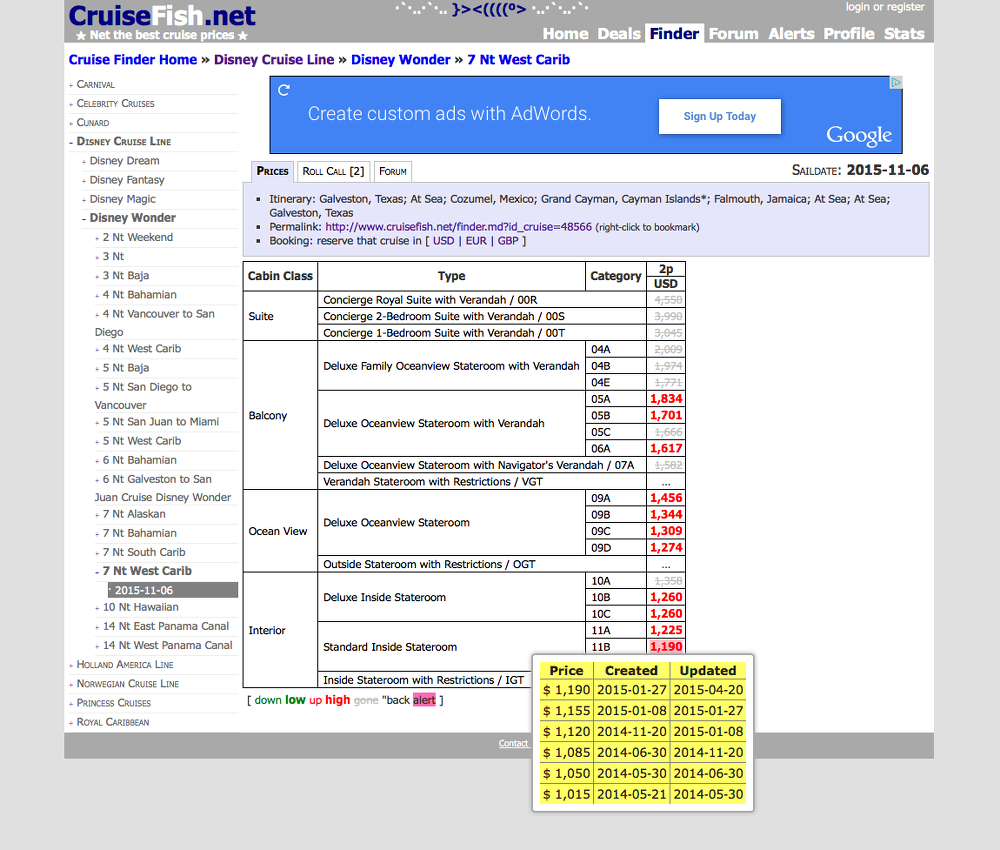Select Disney Fantasy ship

coord(127,180)
